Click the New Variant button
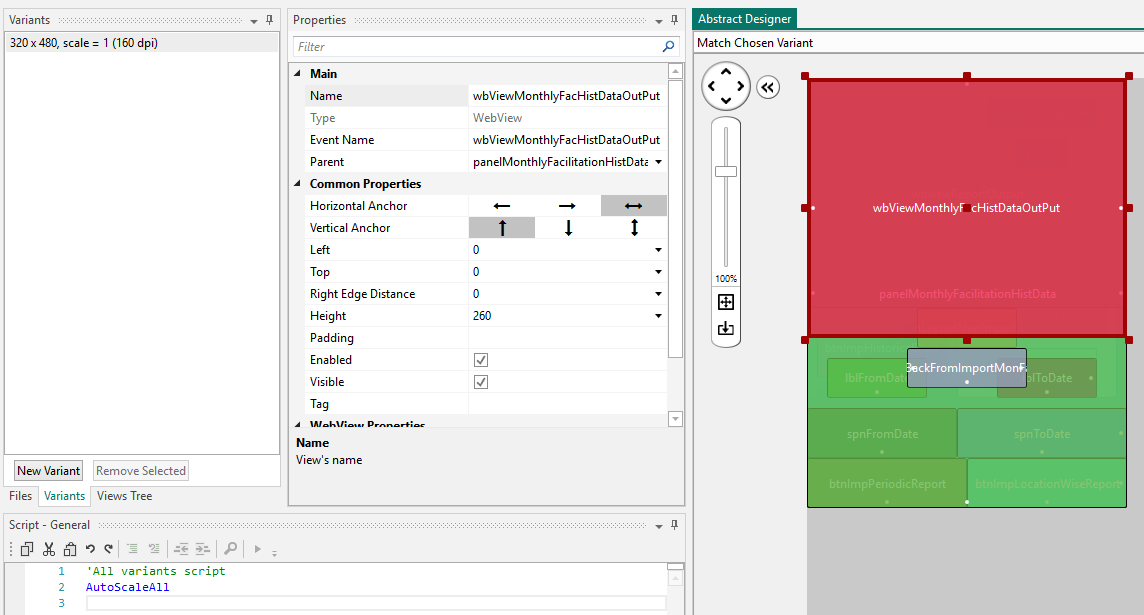The image size is (1144, 615). coord(47,470)
